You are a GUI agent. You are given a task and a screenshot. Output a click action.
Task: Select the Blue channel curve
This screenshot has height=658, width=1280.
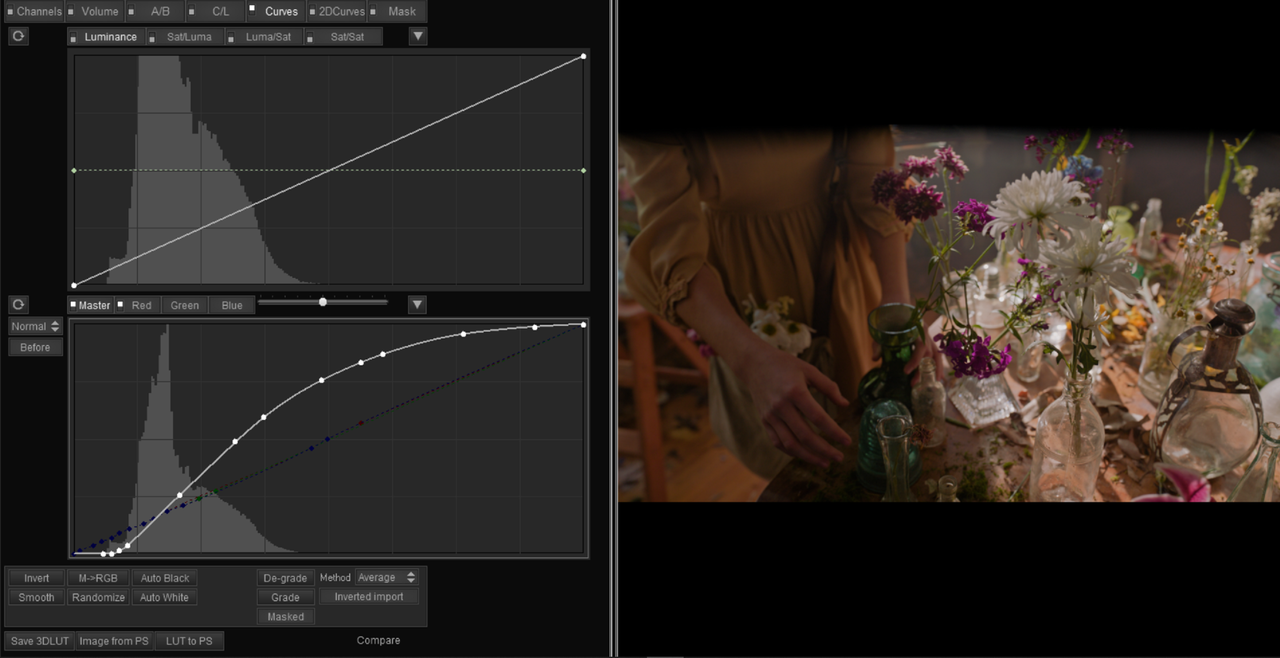tap(232, 305)
